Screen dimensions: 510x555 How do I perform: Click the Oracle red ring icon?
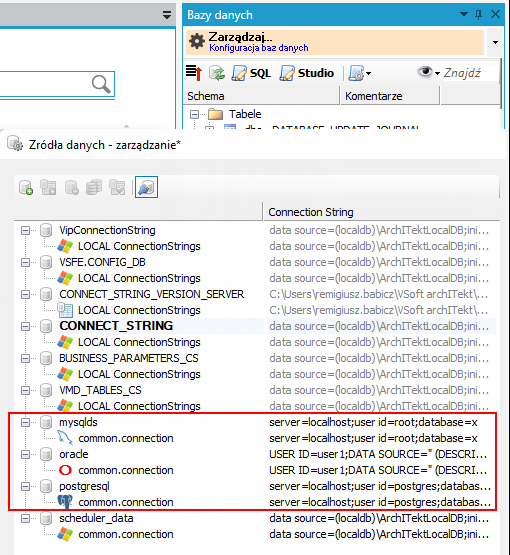[65, 470]
